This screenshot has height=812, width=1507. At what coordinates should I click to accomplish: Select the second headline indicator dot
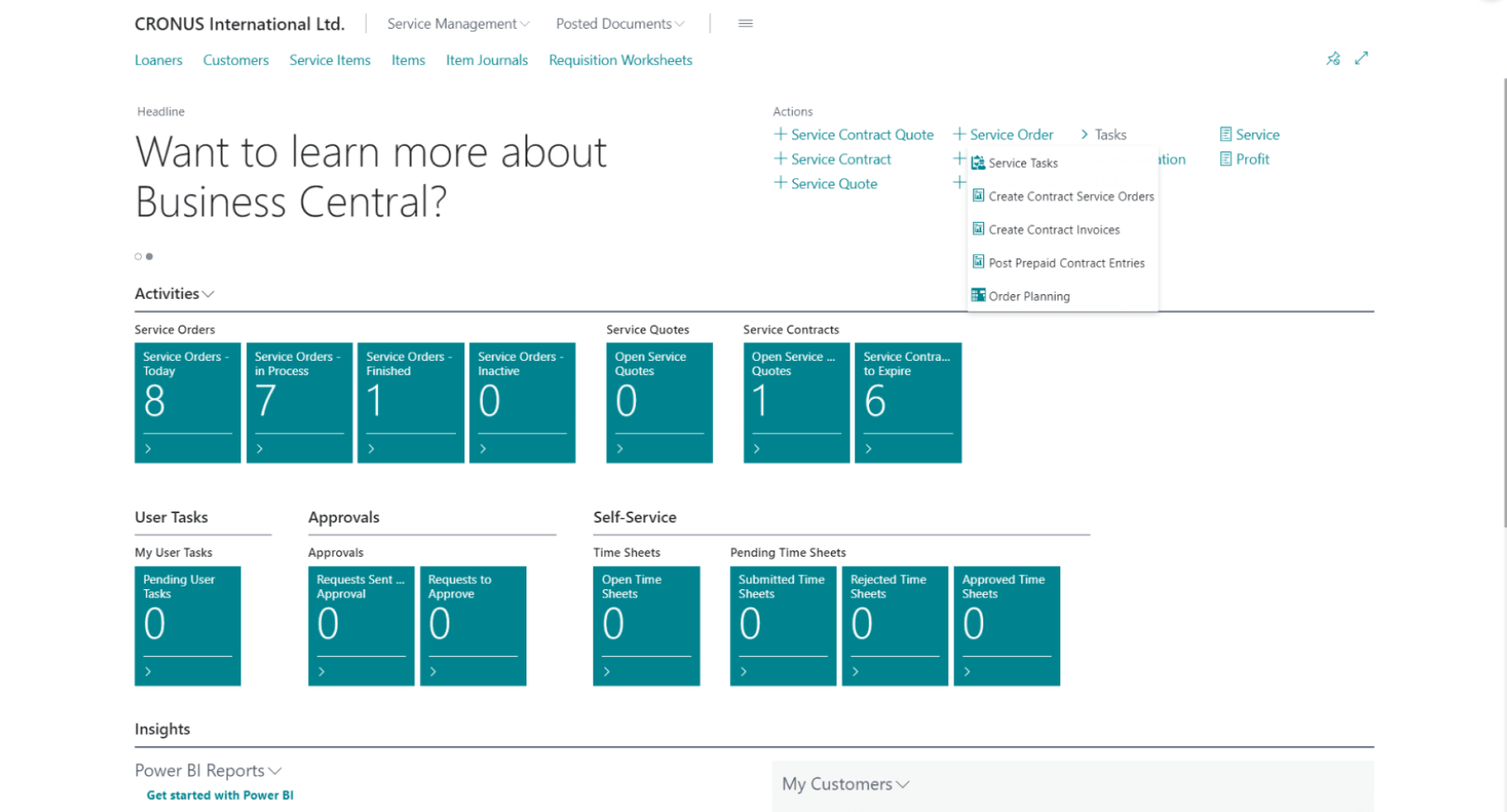(149, 256)
